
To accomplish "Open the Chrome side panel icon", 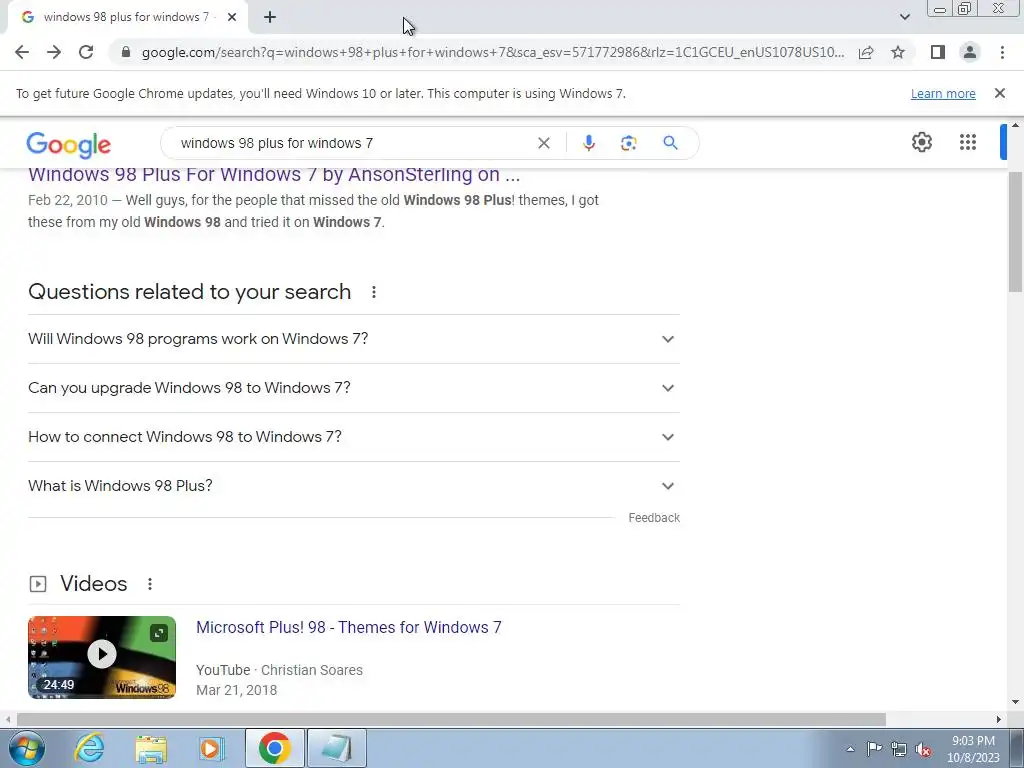I will click(938, 52).
